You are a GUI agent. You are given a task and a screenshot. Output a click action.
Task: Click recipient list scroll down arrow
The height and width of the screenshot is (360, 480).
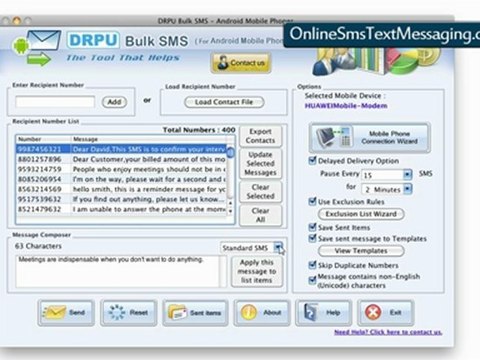(230, 211)
